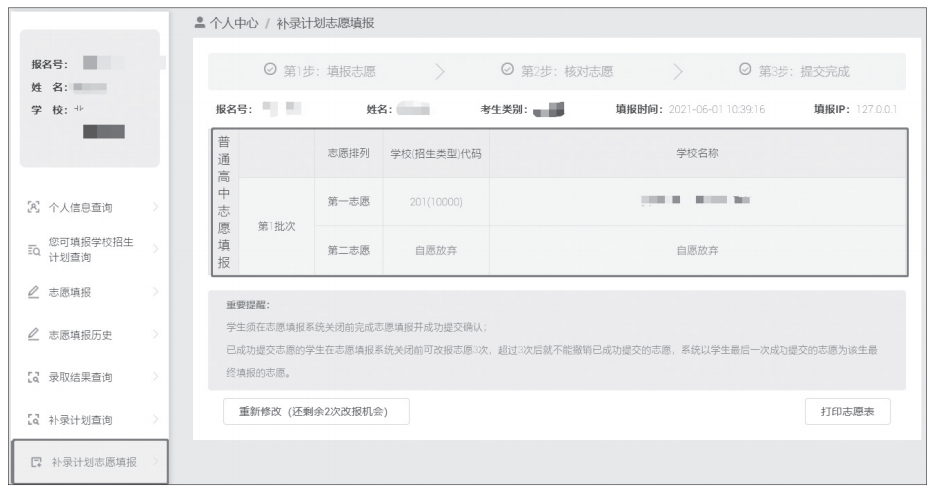Open 您可填报学校招生计划查询 menu item
This screenshot has height=495, width=936.
point(91,250)
